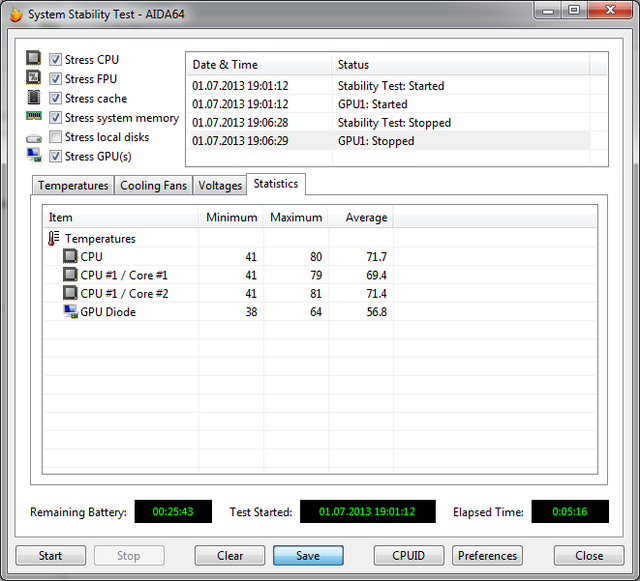Screen dimensions: 640x581
Task: Switch to the Temperatures tab
Action: (x=73, y=186)
